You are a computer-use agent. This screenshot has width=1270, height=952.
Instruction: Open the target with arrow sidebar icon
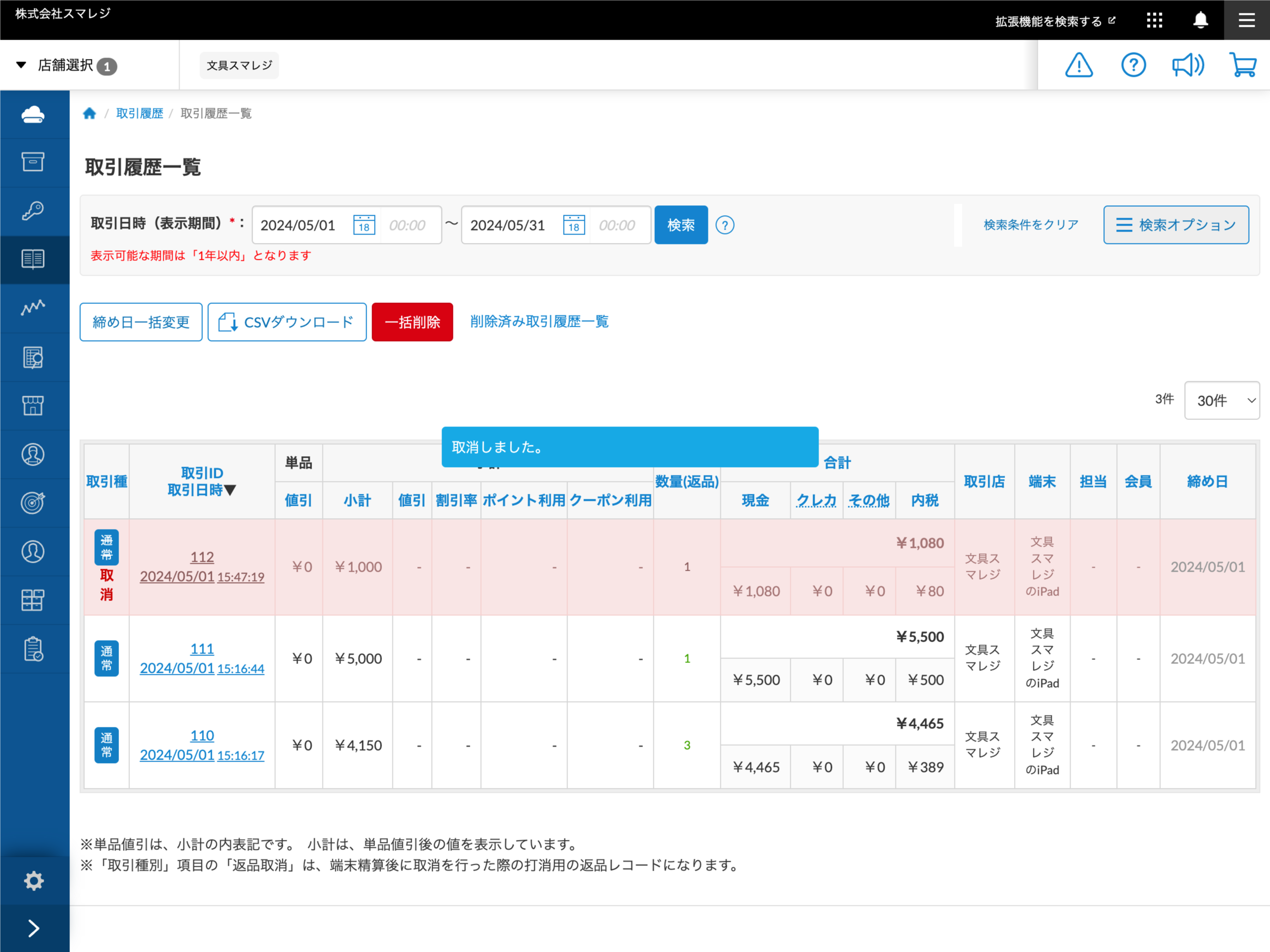33,503
